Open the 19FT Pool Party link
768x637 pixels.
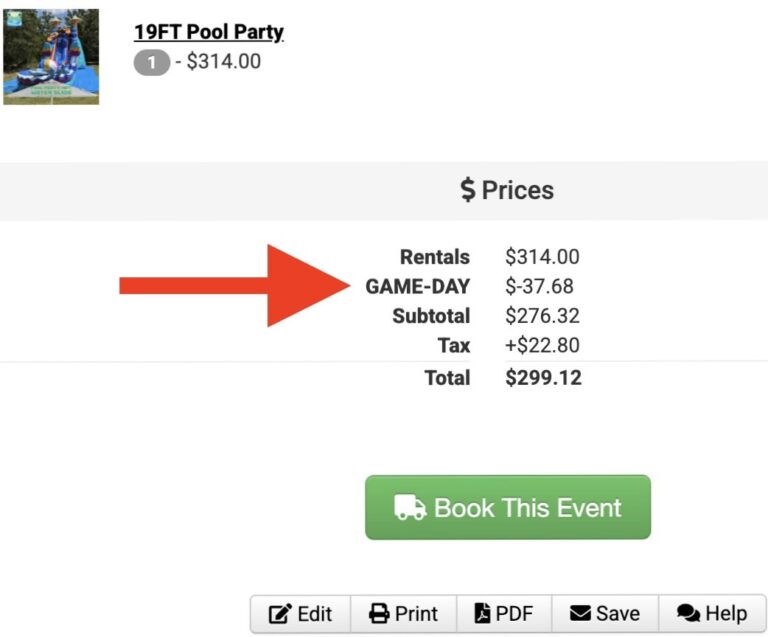209,32
